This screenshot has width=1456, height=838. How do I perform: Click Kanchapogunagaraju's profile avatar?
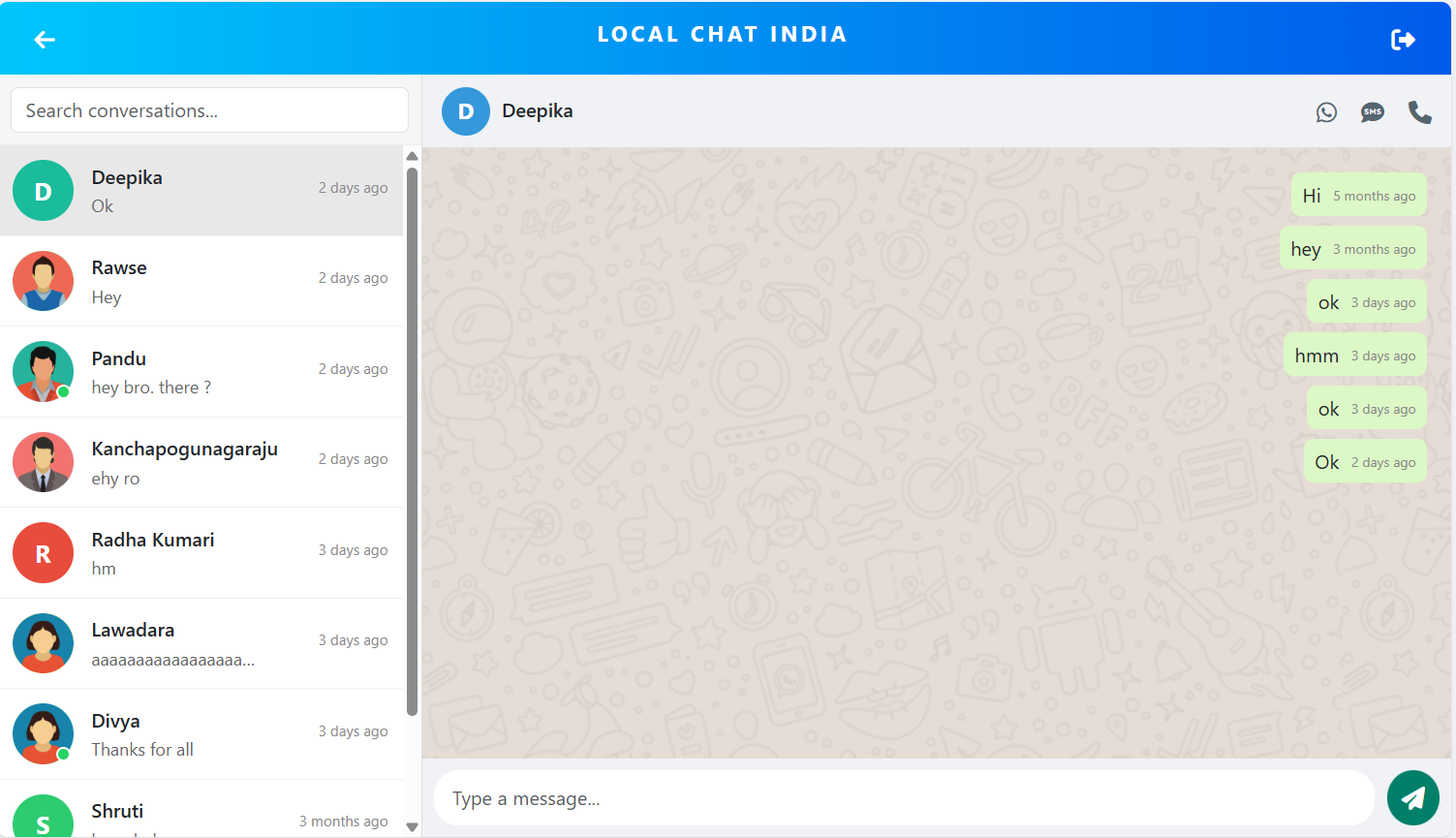[x=43, y=462]
